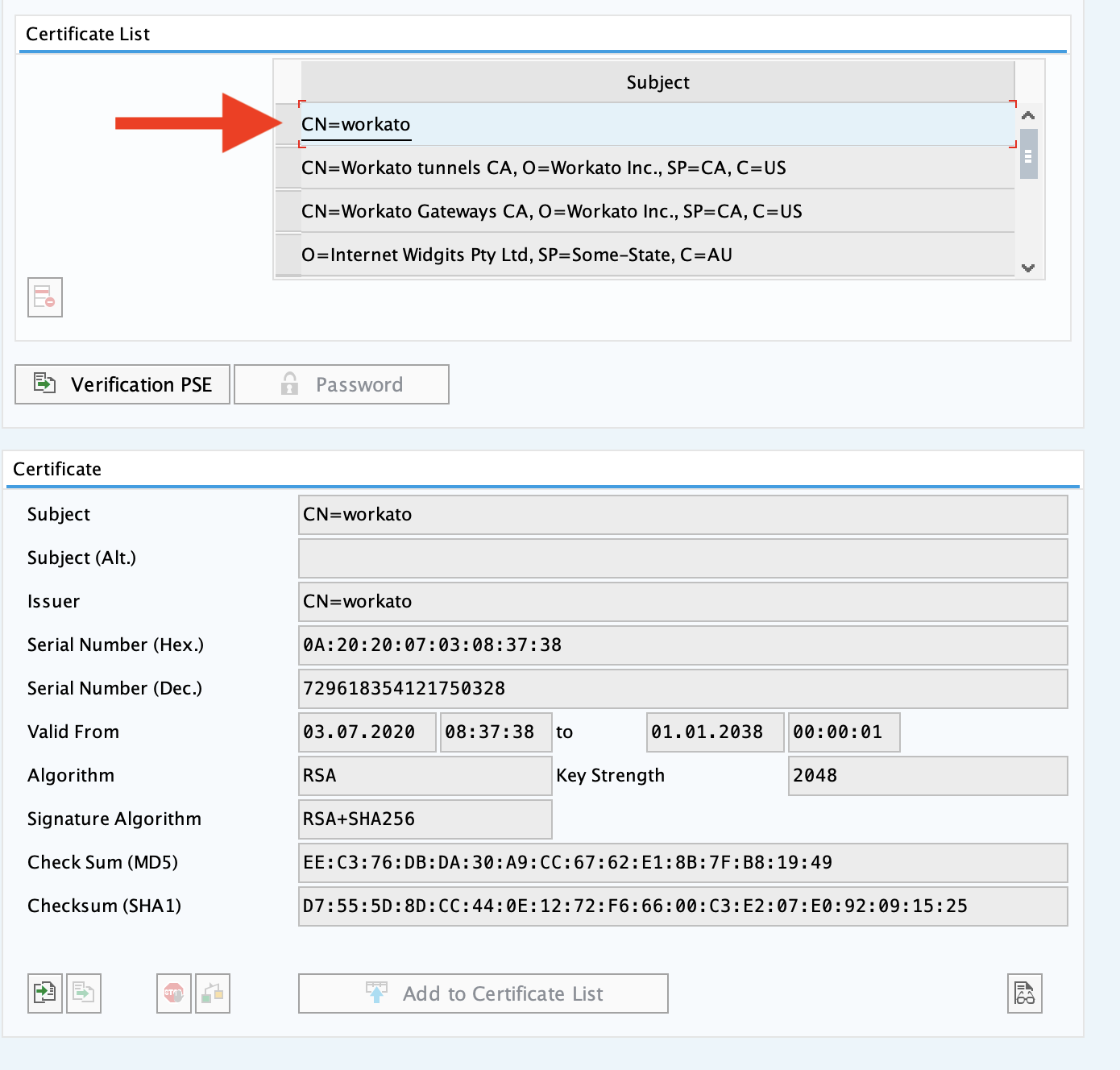Image resolution: width=1120 pixels, height=1070 pixels.
Task: Click the Subject column header
Action: click(657, 82)
